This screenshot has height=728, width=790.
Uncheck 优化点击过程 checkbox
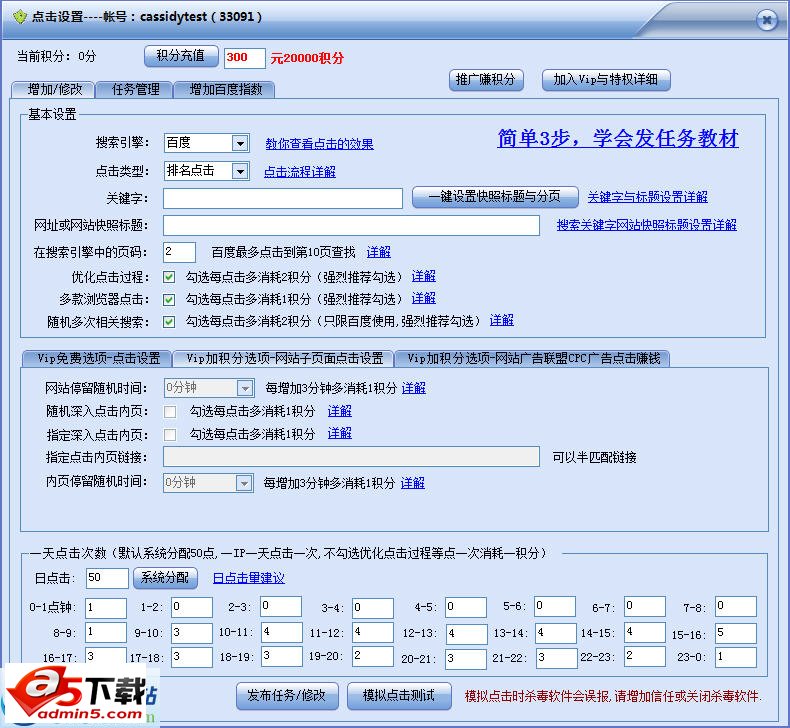[x=169, y=277]
